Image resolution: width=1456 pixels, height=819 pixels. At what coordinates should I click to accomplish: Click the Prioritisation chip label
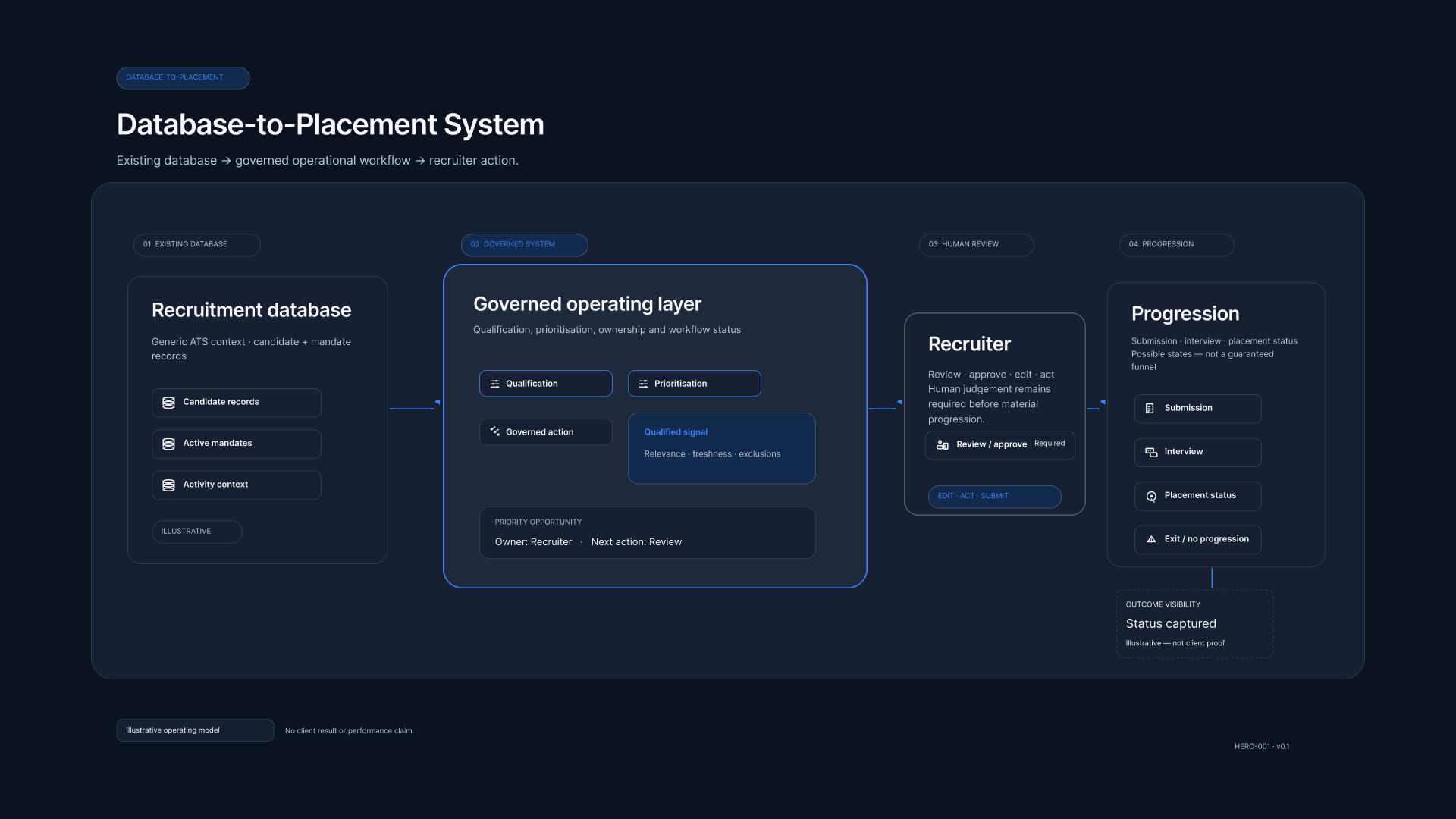pyautogui.click(x=680, y=384)
